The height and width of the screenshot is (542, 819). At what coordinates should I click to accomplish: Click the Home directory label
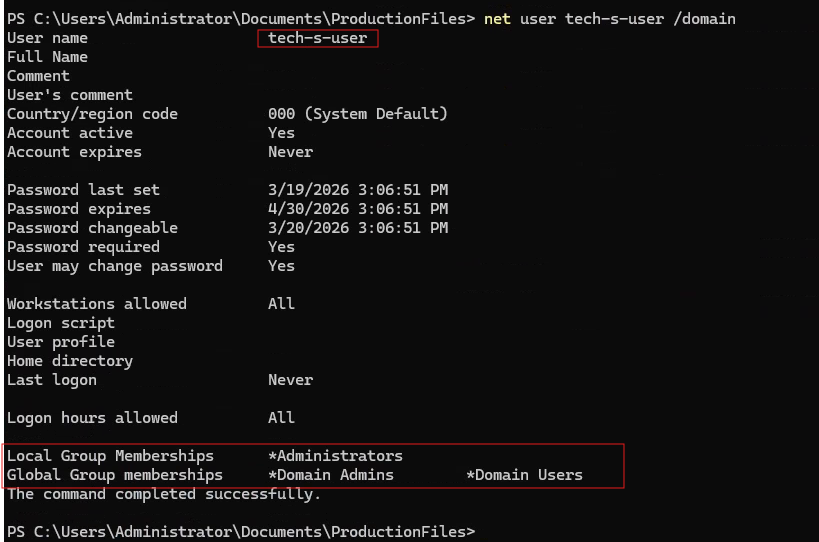(70, 361)
